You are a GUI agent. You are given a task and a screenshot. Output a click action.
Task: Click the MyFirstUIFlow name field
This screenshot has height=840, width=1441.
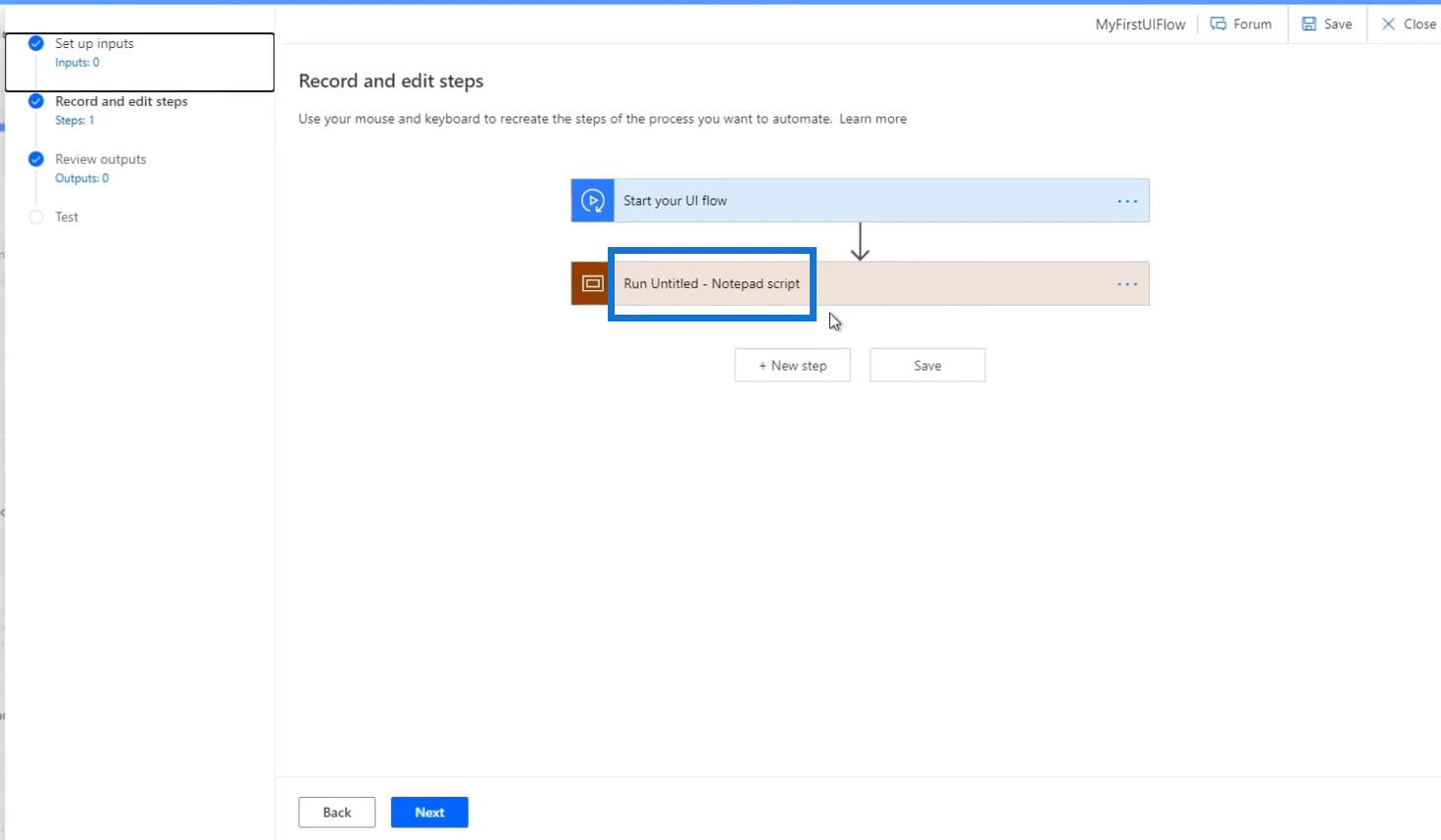coord(1140,25)
